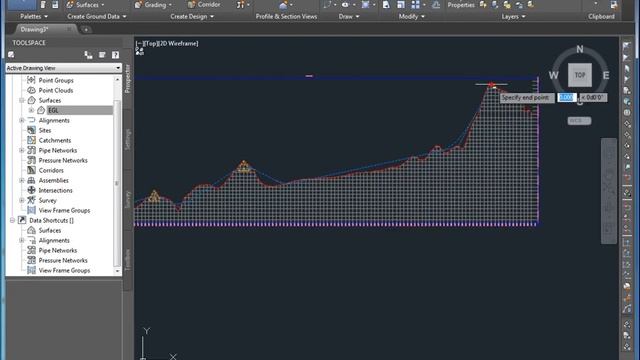
Task: Click the Properties button in Layers panel
Action: [x=461, y=5]
